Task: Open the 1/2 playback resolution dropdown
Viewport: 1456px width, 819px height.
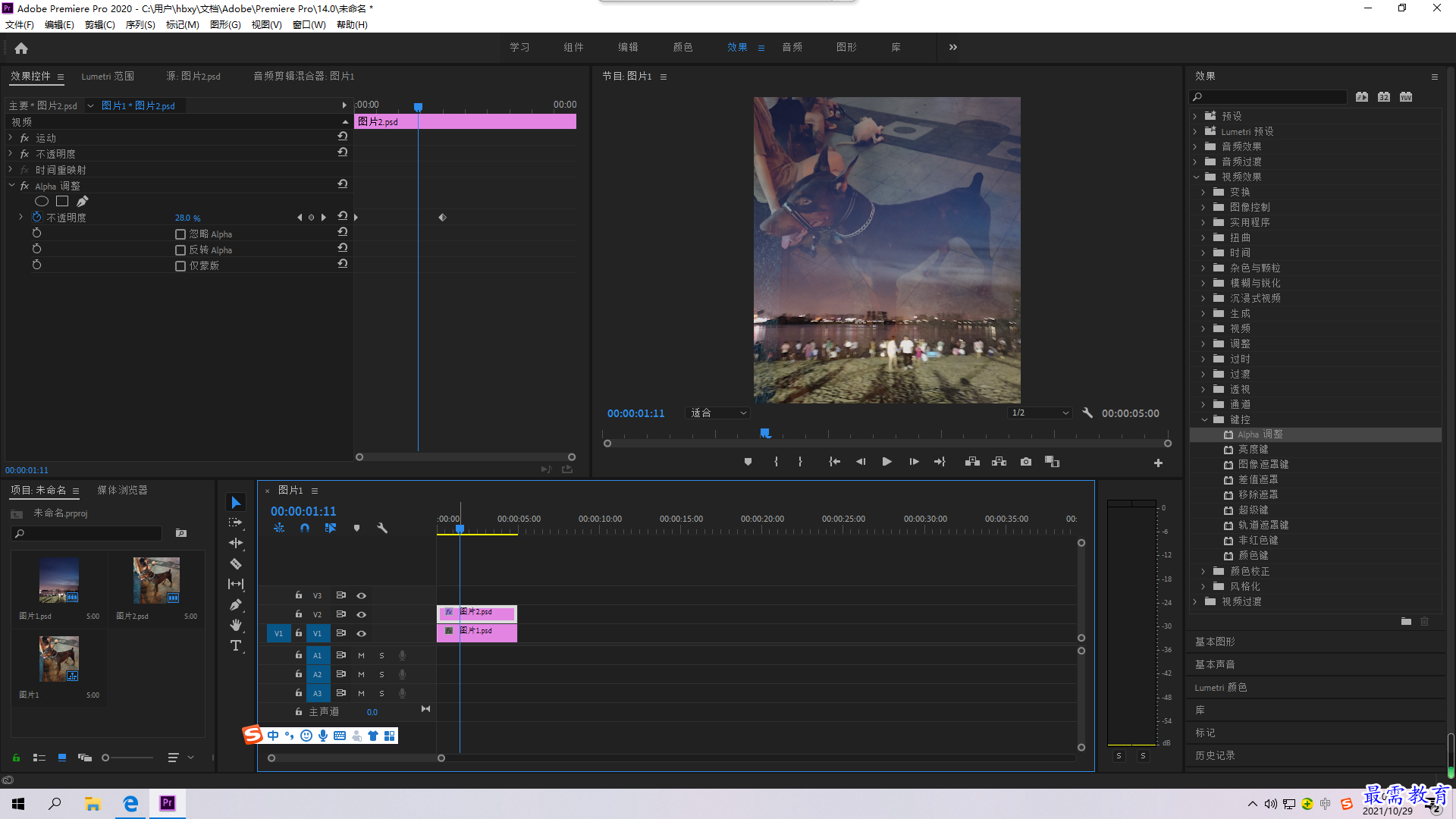Action: (x=1040, y=413)
